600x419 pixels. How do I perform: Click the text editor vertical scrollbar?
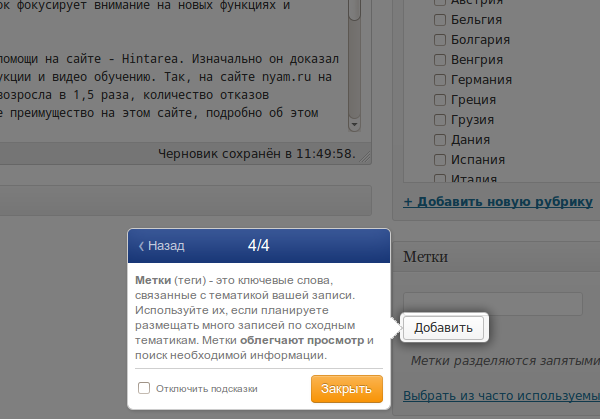(354, 65)
